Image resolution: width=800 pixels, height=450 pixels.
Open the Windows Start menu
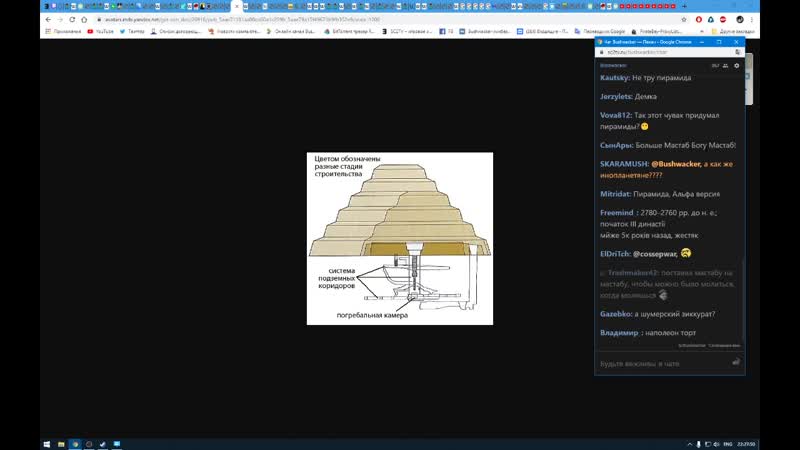pos(47,443)
